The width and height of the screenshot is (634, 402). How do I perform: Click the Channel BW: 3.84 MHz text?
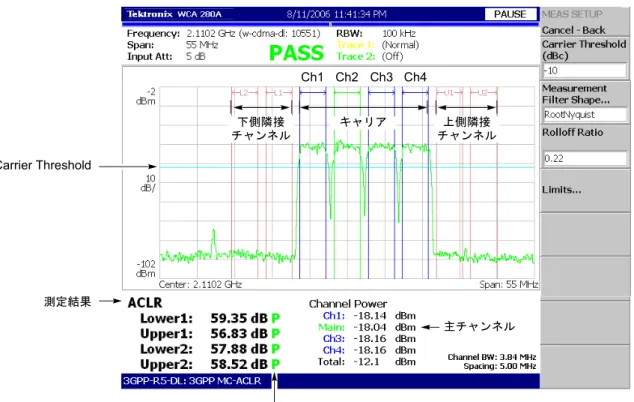tap(492, 357)
